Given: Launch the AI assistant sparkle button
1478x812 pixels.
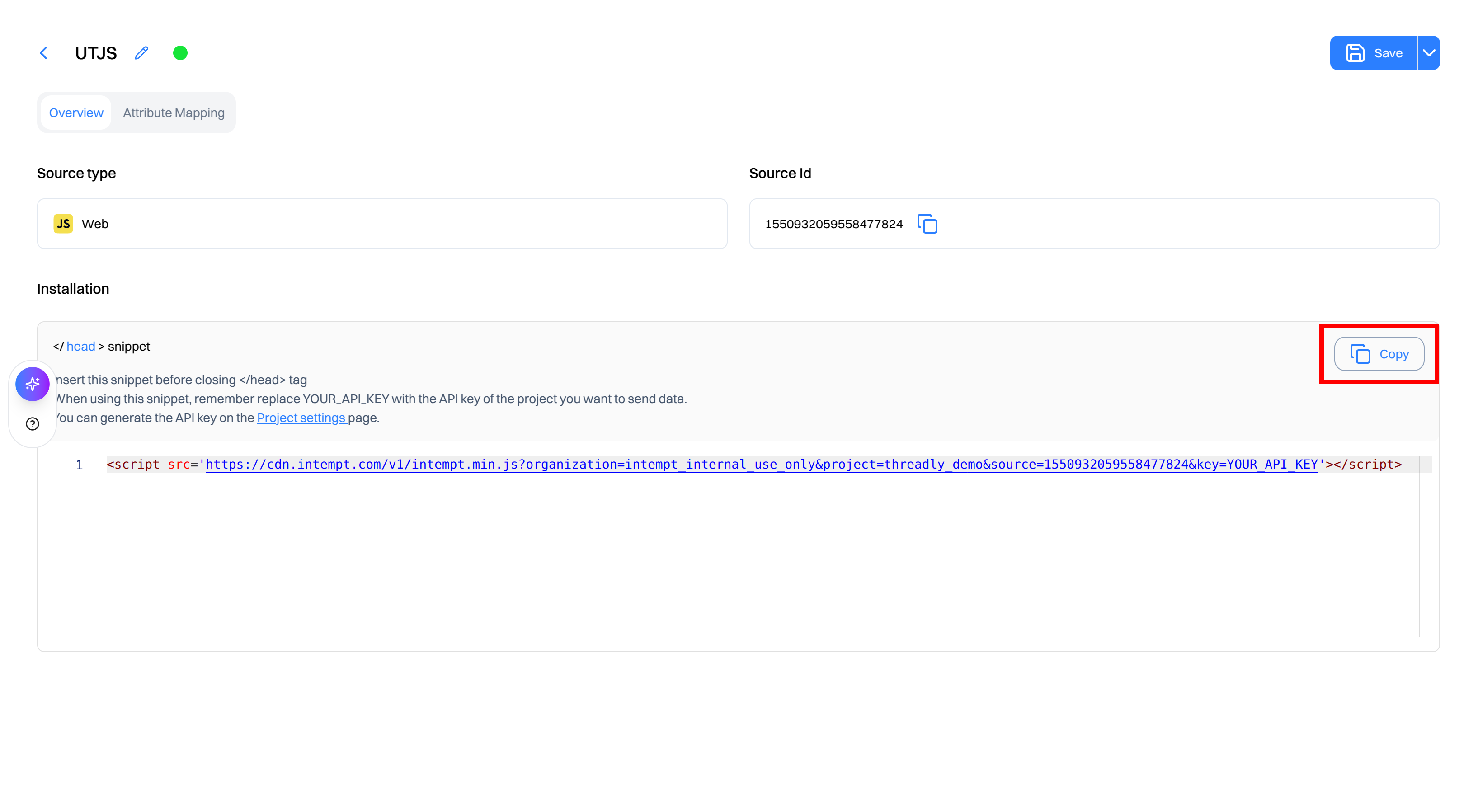Looking at the screenshot, I should click(33, 384).
